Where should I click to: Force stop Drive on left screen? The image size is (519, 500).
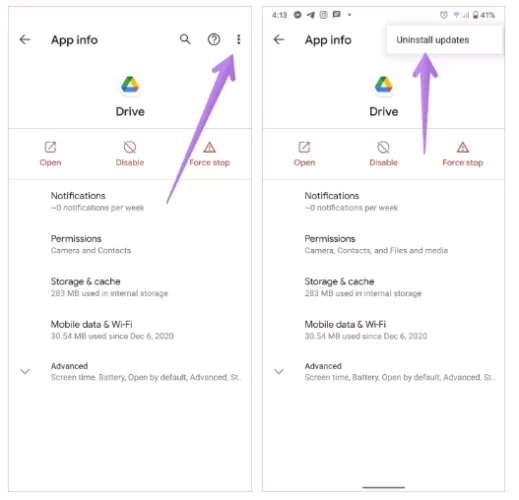pos(209,154)
